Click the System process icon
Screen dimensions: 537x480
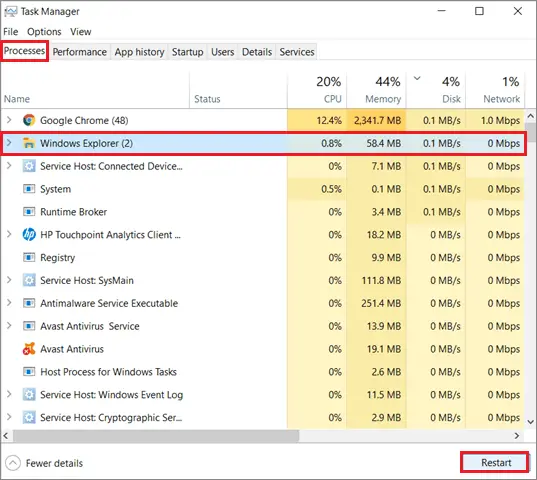pyautogui.click(x=29, y=189)
